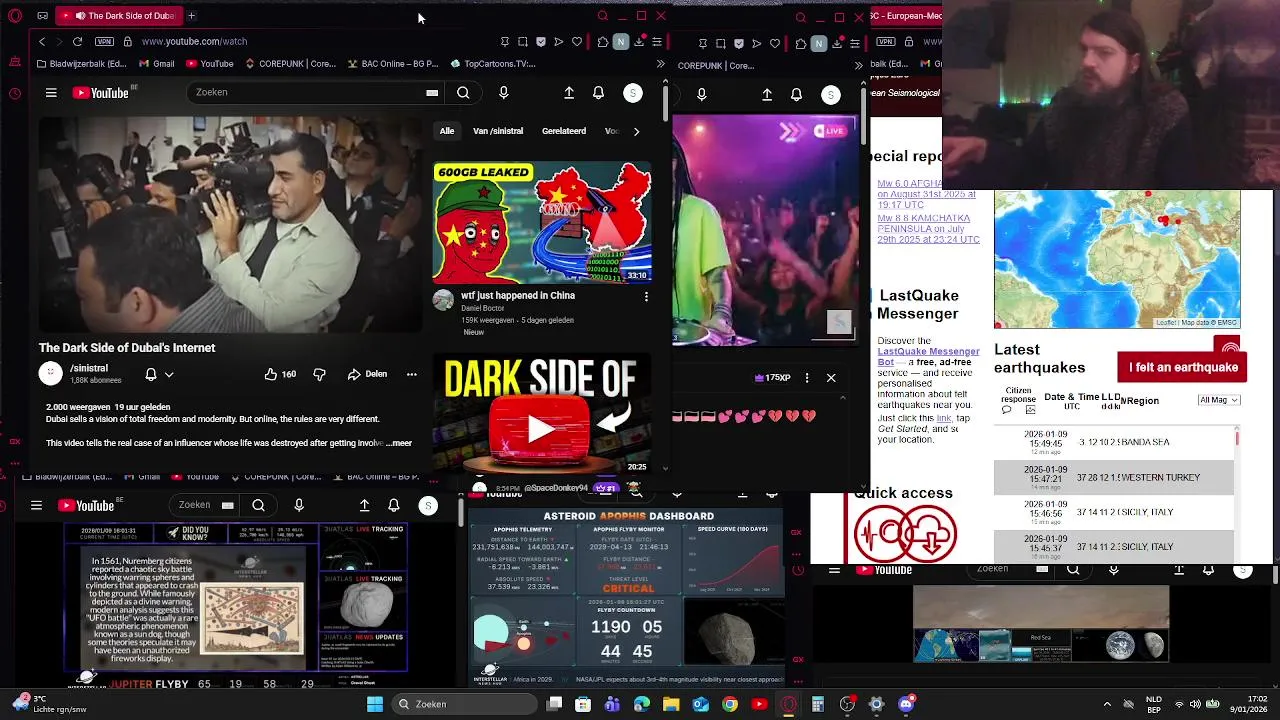Select the WESTERN TURKEY earthquake row
Viewport: 1280px width, 720px height.
pos(1114,477)
